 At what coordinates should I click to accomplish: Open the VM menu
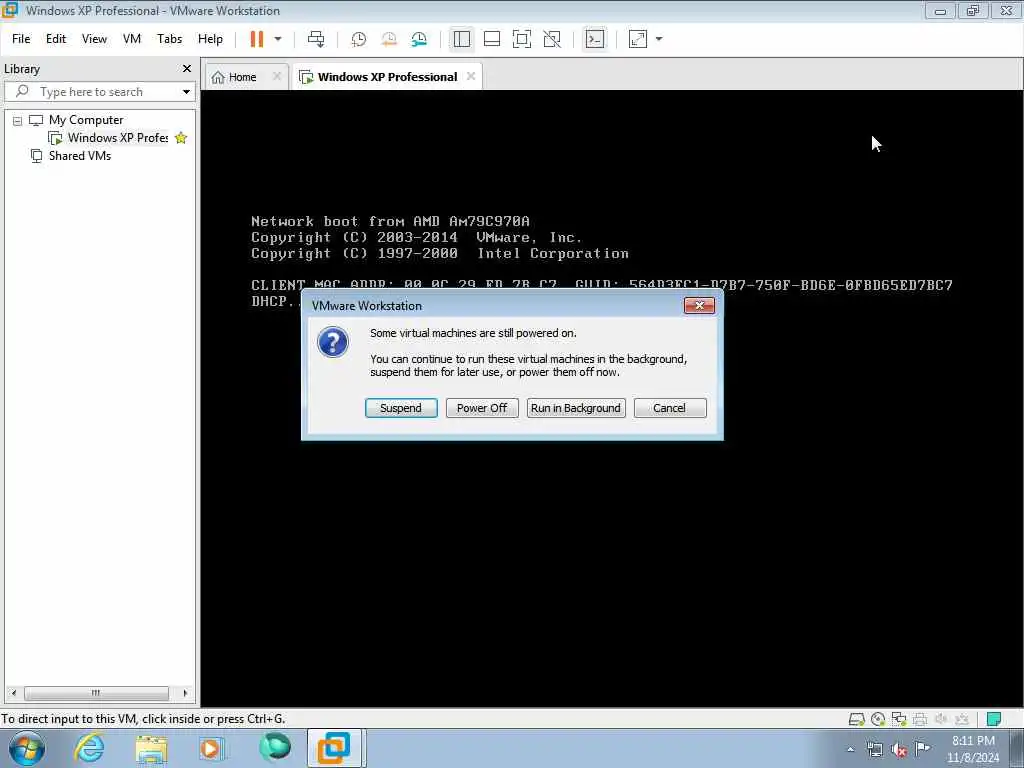coord(132,39)
